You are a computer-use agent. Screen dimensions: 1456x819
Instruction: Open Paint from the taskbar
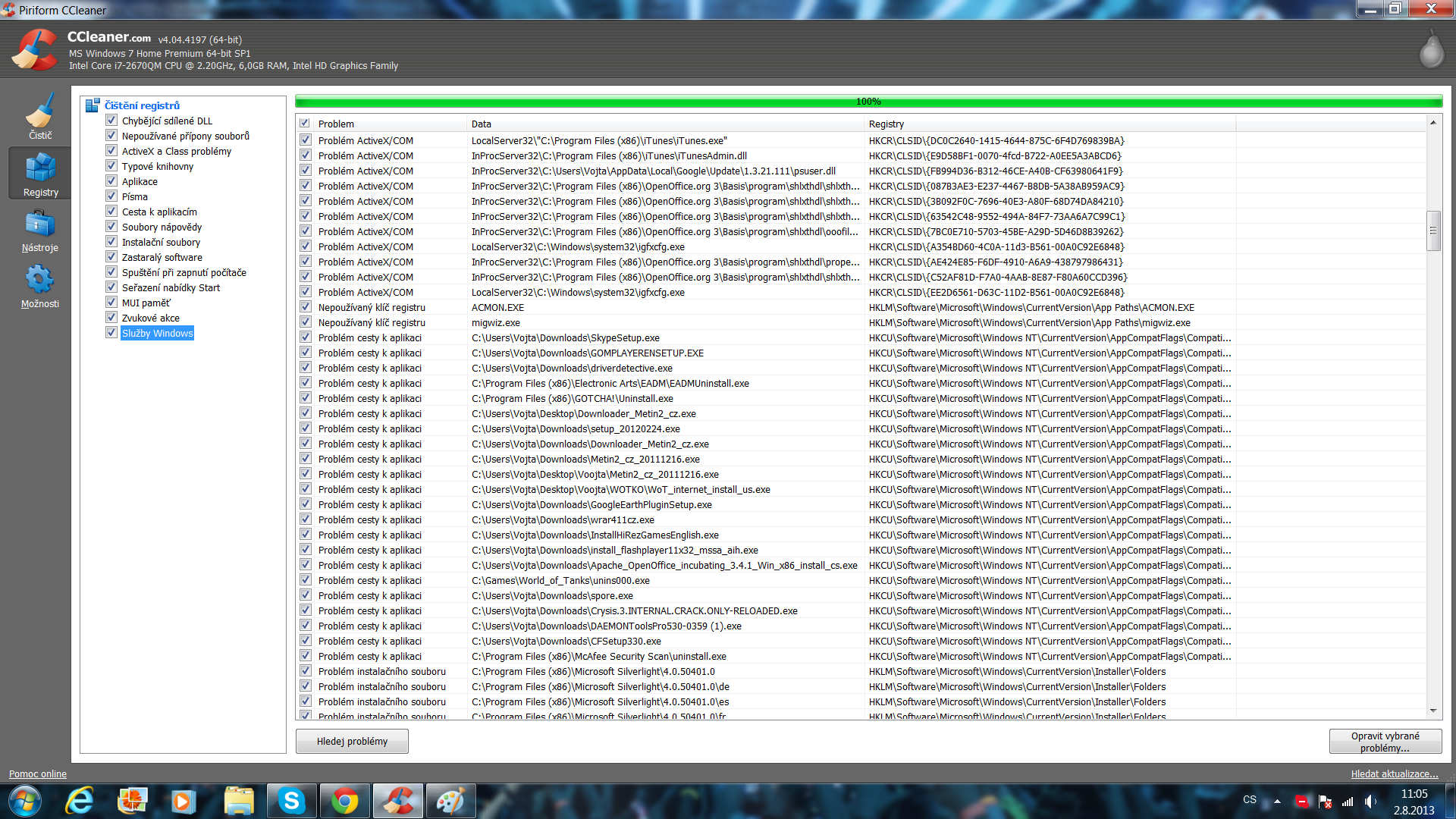click(x=450, y=801)
